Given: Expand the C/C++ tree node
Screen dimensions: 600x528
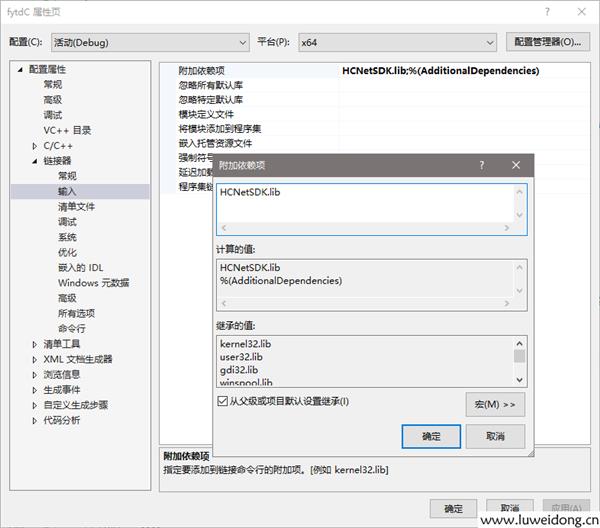Looking at the screenshot, I should 35,146.
